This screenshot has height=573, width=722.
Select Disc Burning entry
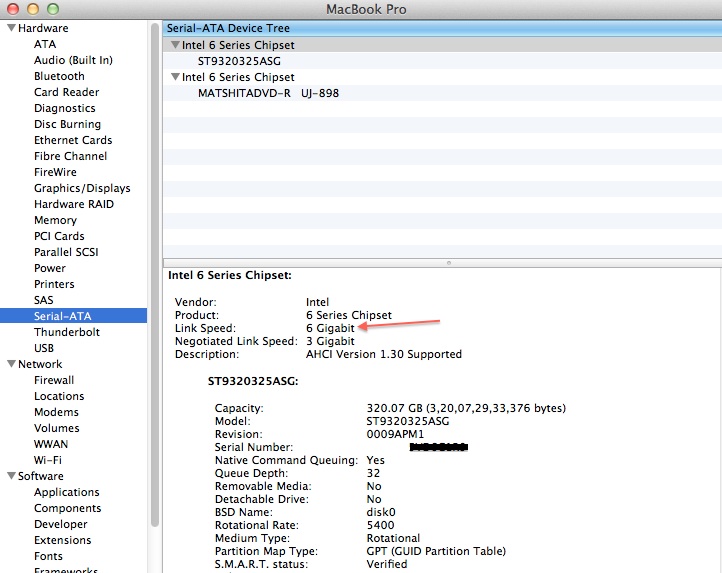[68, 124]
